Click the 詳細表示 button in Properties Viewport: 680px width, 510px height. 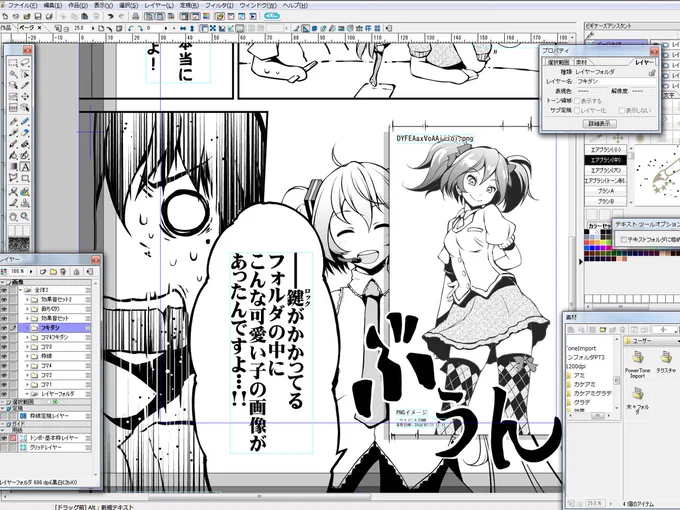[x=600, y=124]
